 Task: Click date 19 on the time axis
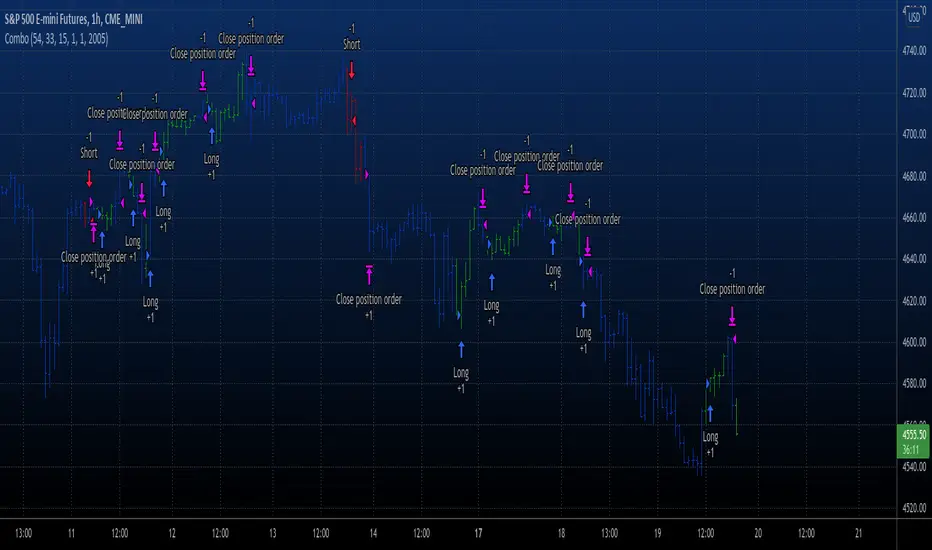[657, 533]
